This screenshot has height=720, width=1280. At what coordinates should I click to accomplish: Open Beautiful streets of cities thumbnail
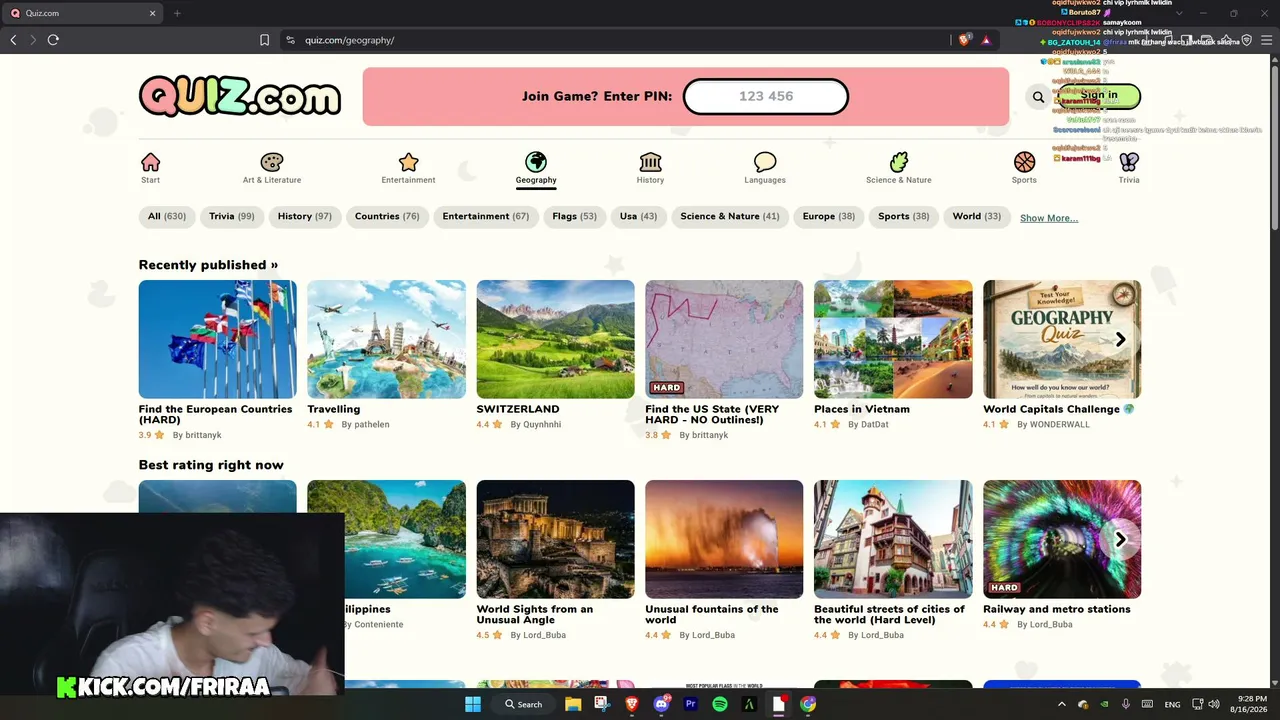coord(893,539)
